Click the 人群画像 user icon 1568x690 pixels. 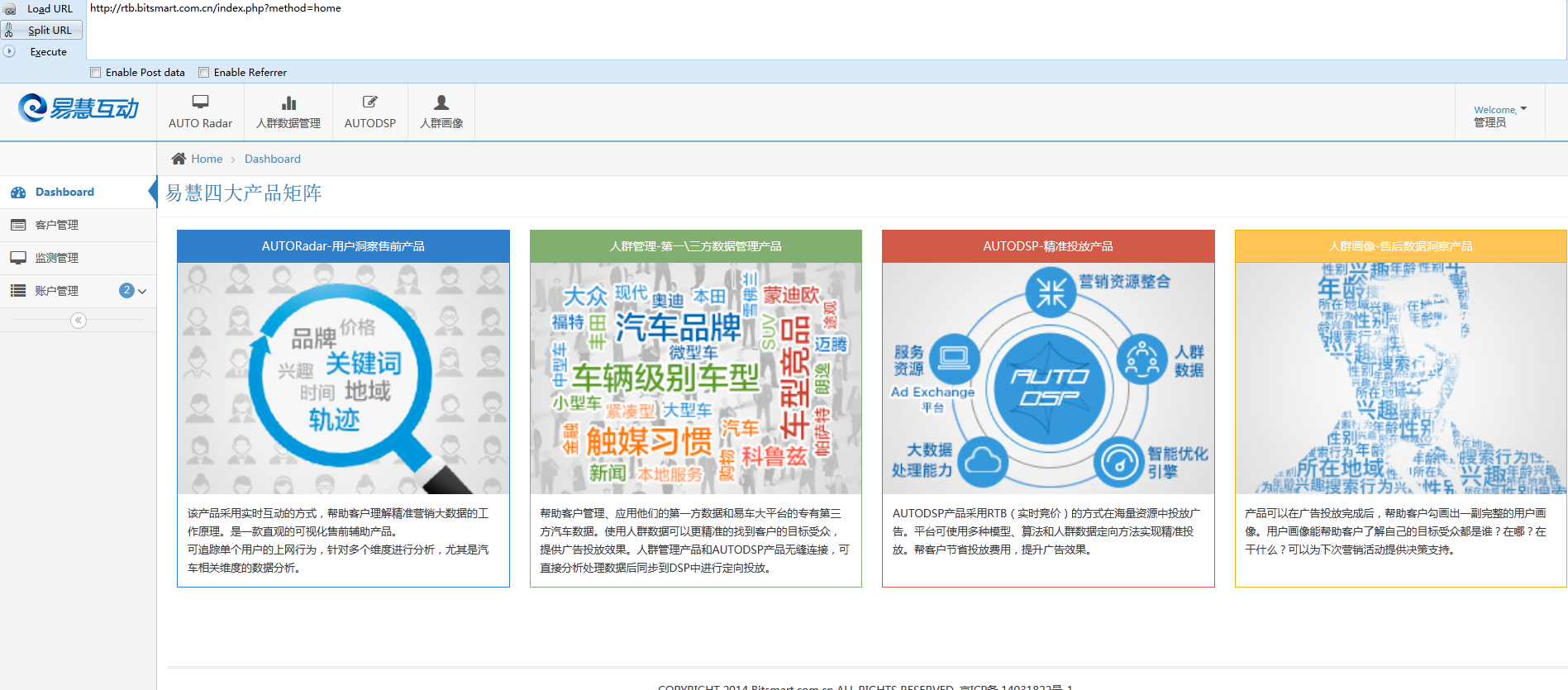click(441, 102)
